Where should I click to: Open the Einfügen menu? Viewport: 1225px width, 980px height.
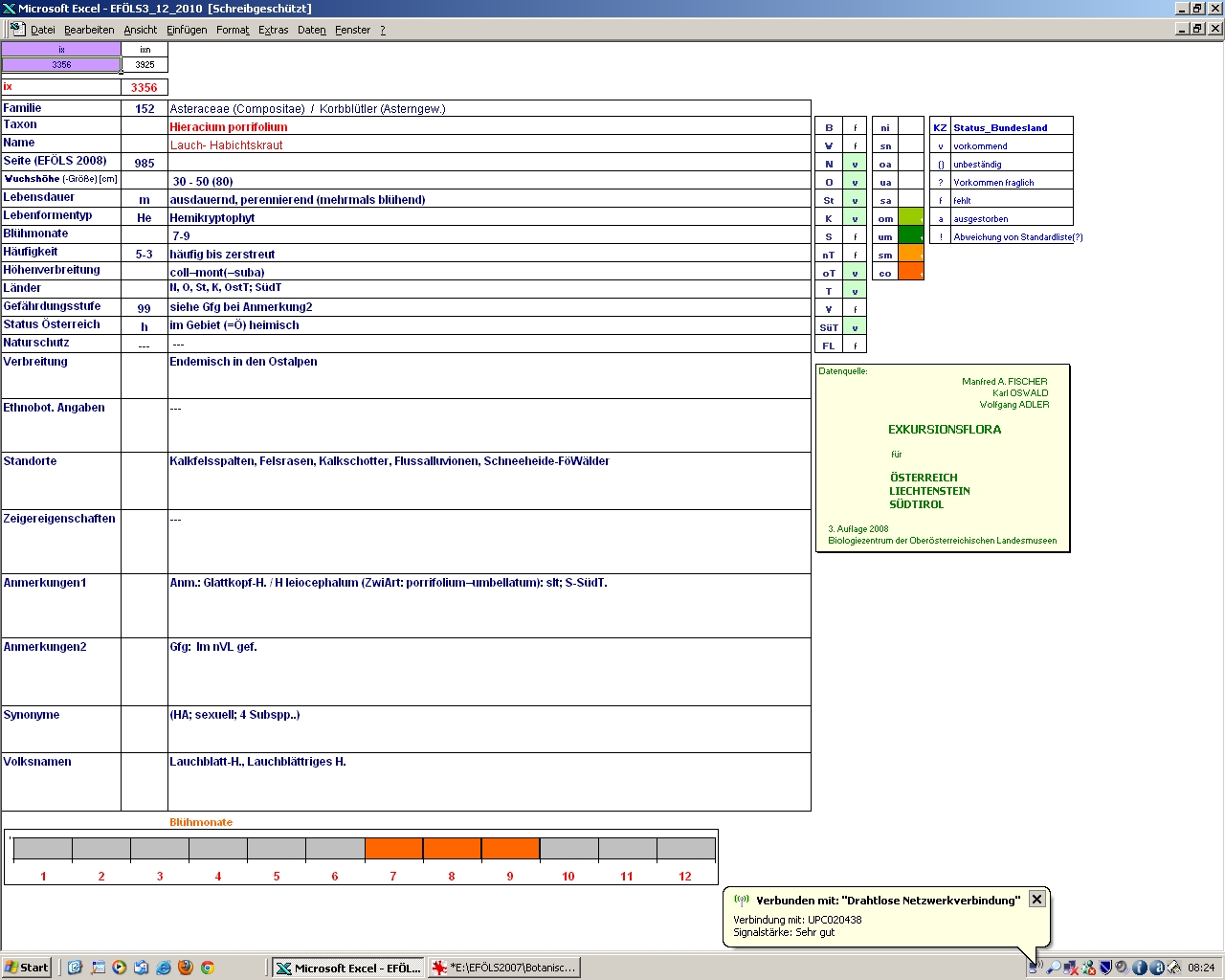pyautogui.click(x=187, y=30)
